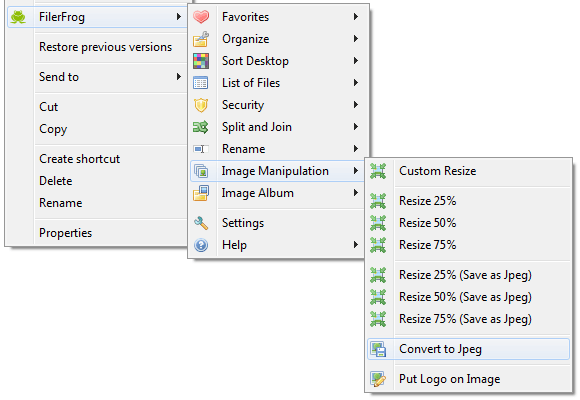This screenshot has height=400, width=580.
Task: Choose Rename in the main context menu
Action: (x=97, y=203)
